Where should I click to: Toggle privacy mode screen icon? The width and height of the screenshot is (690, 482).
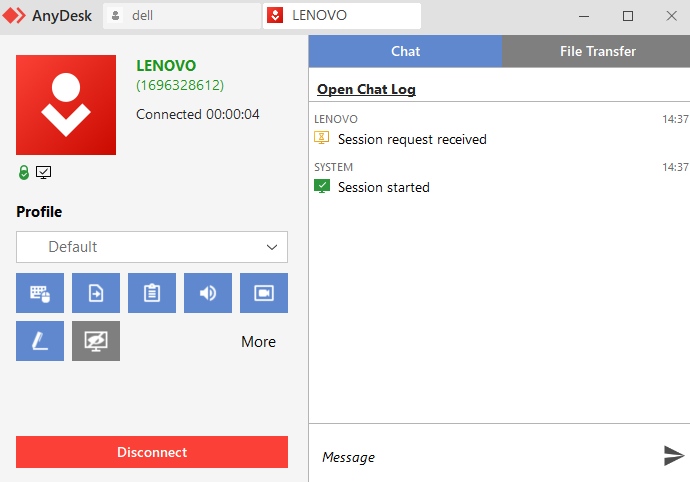click(x=96, y=341)
